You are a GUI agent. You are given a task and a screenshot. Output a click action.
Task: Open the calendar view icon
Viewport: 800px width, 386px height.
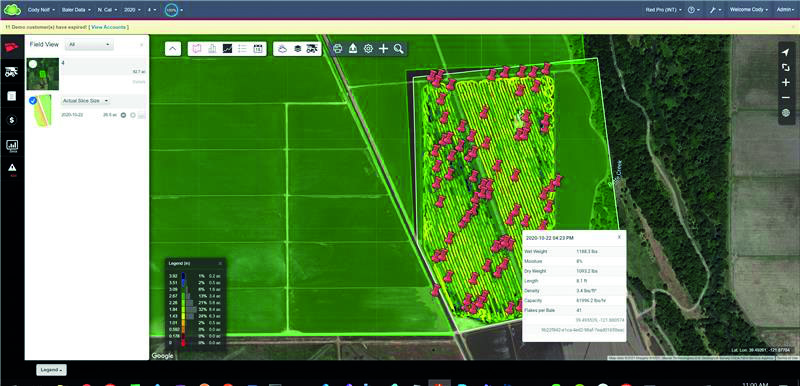[258, 48]
